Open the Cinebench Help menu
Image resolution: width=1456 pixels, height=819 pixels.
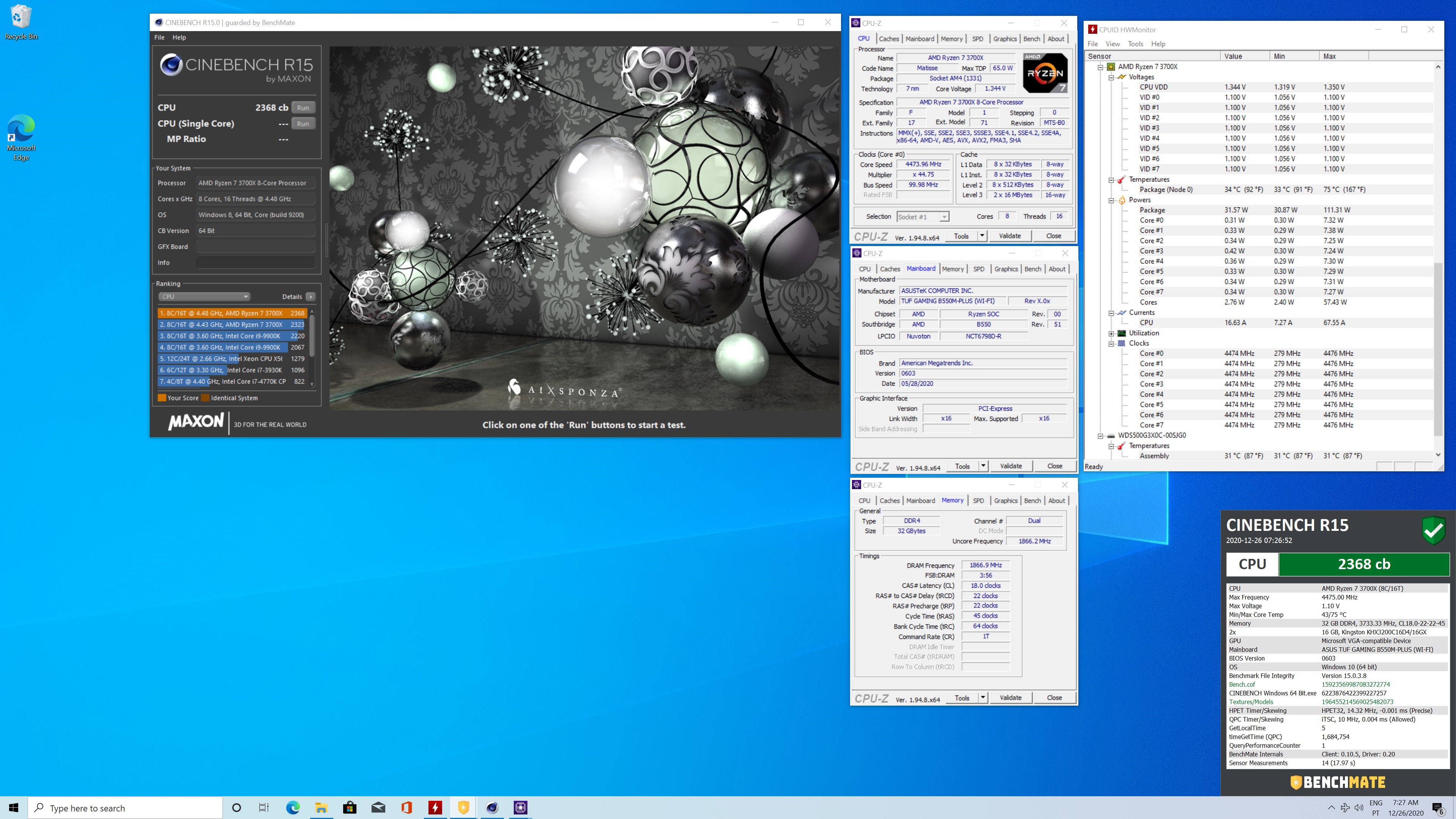[x=179, y=37]
